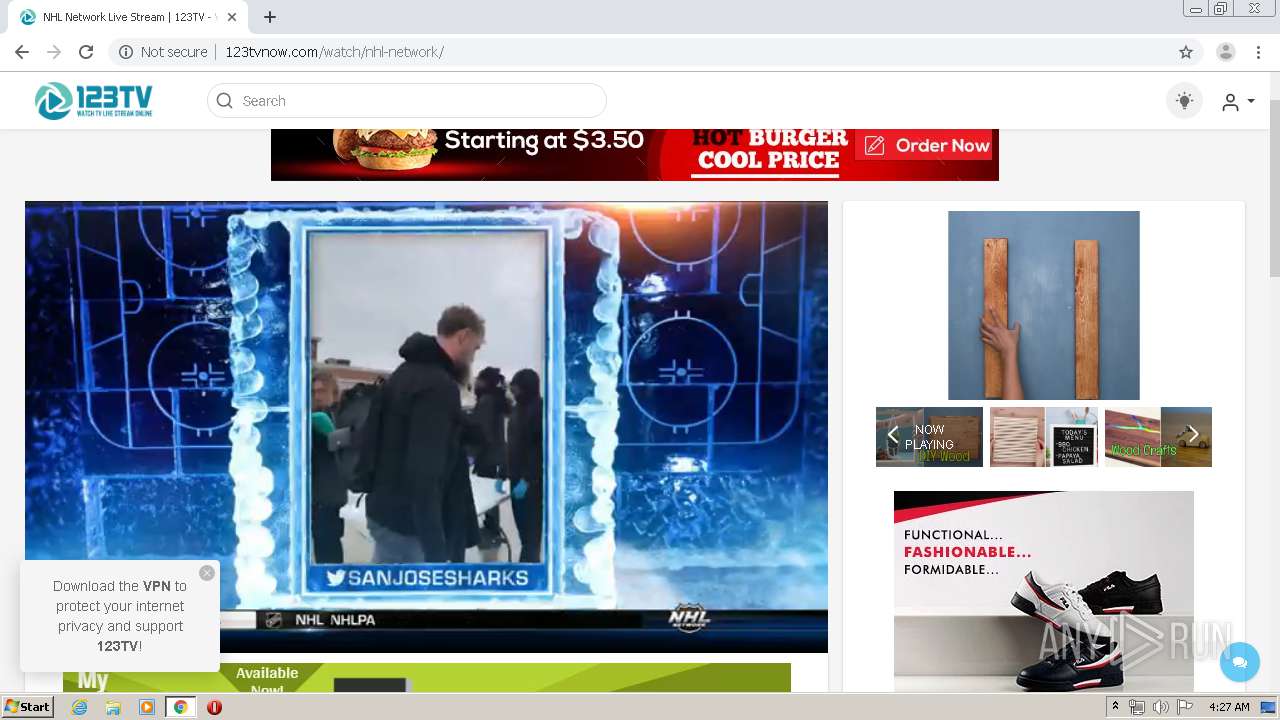This screenshot has height=720, width=1280.
Task: Open a new browser tab
Action: (270, 17)
